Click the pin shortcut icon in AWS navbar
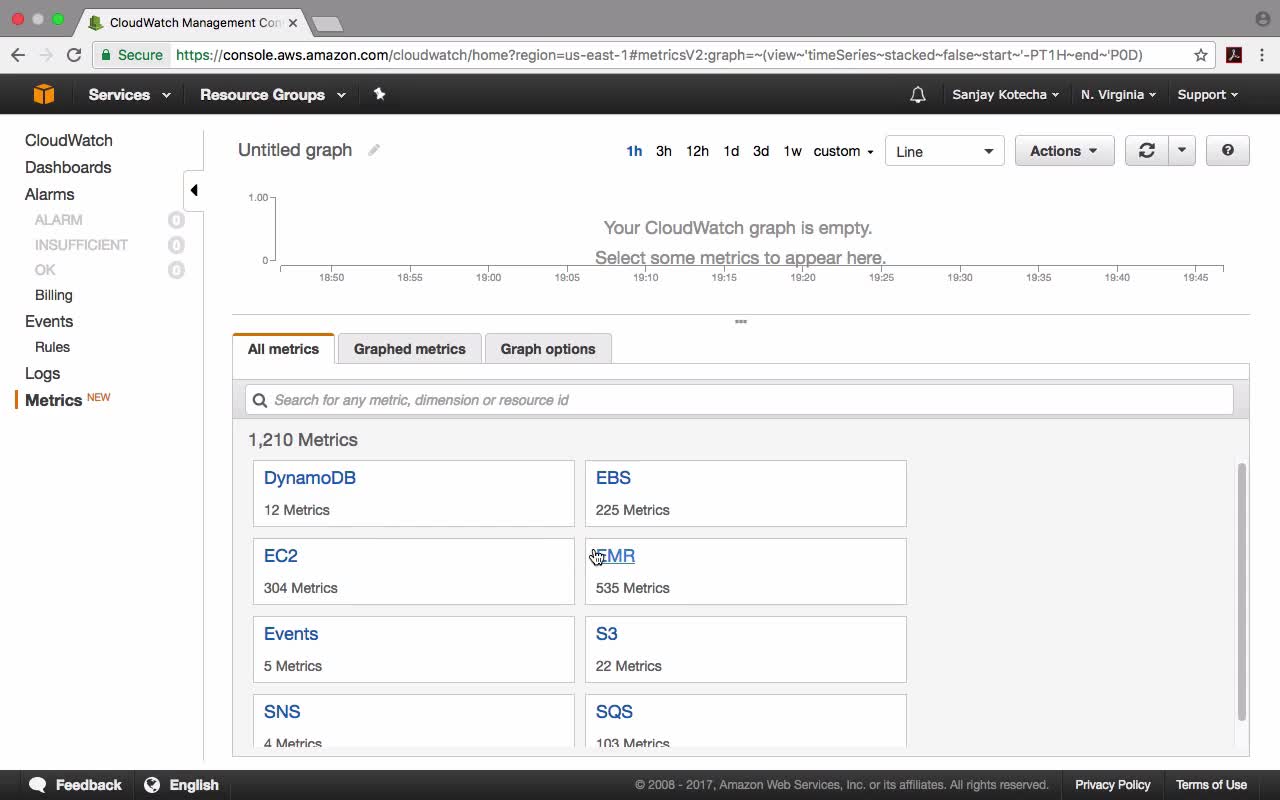 pyautogui.click(x=379, y=94)
